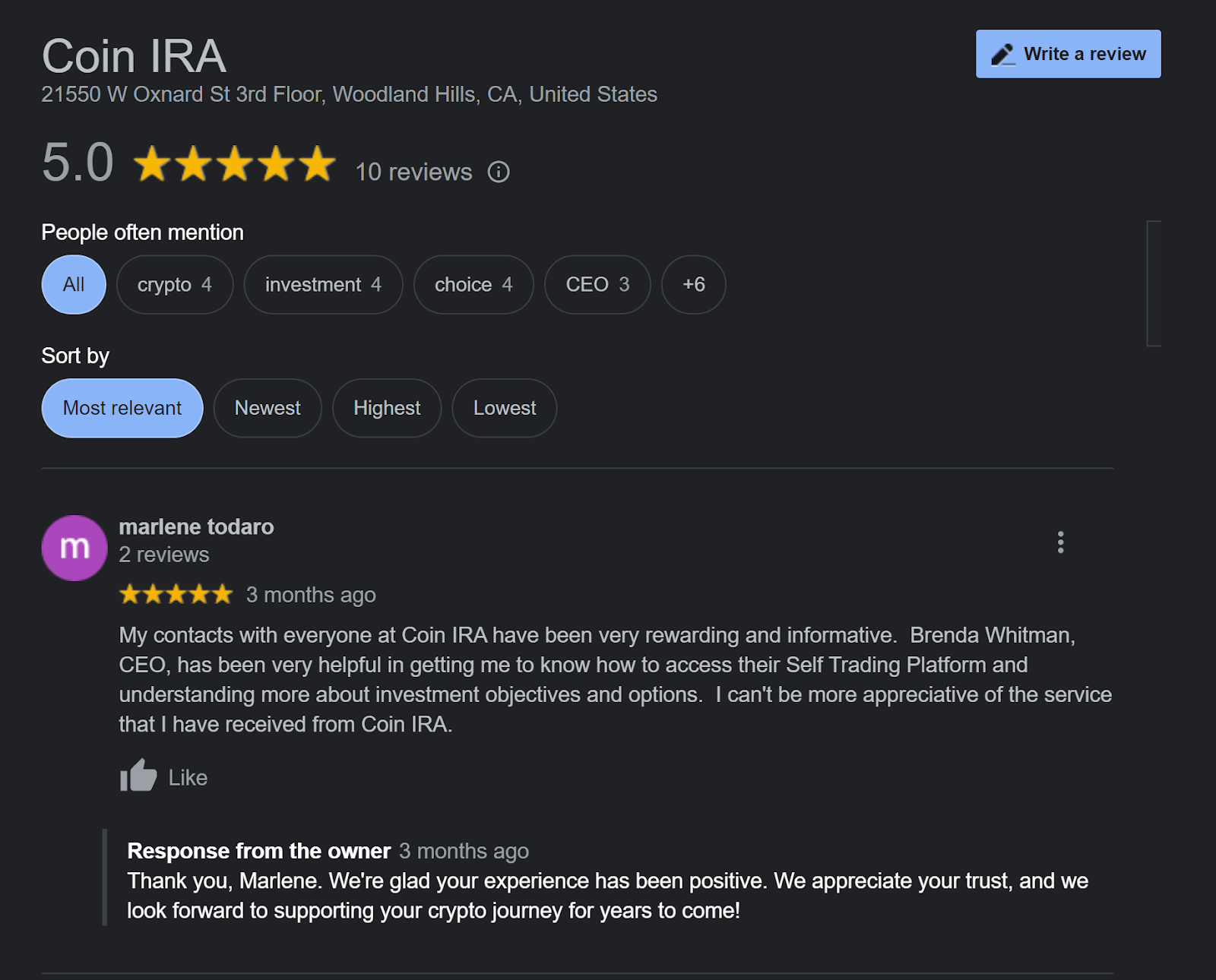
Task: Filter reviews mentioning crypto
Action: [175, 284]
